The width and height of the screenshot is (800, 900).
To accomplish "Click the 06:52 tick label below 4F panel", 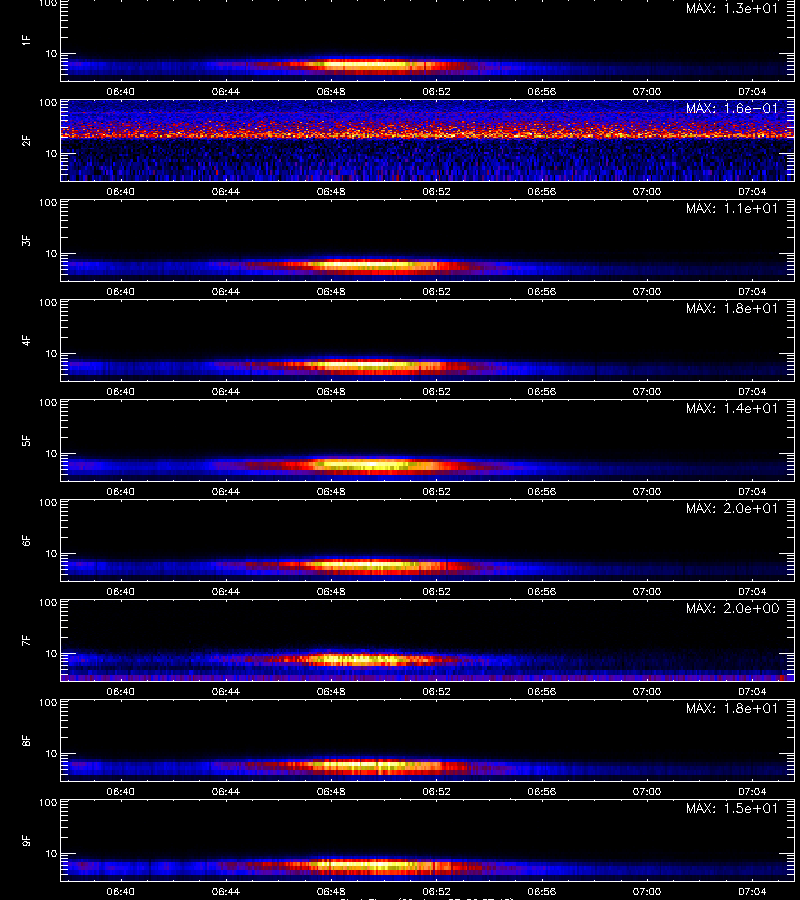I will pyautogui.click(x=436, y=391).
